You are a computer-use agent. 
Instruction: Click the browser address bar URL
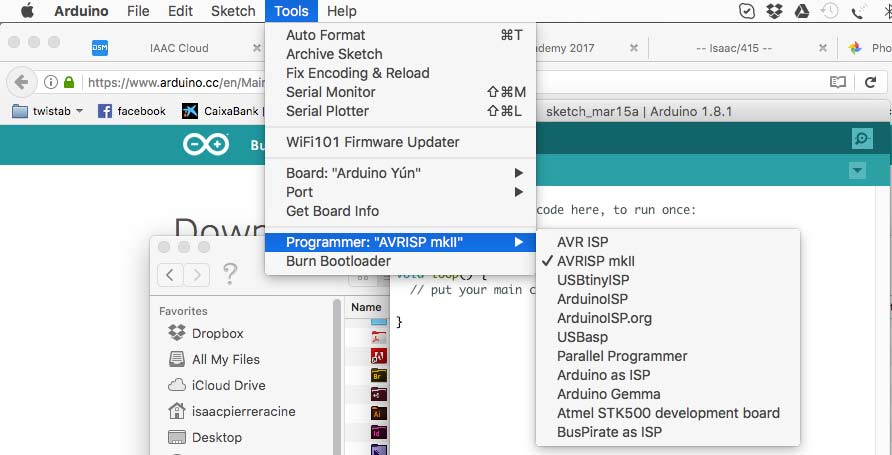coord(176,82)
